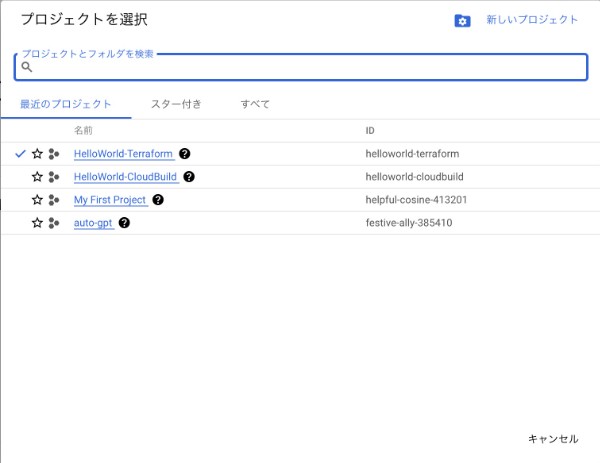The image size is (600, 463).
Task: Star the HelloWorld-CloudBuild project
Action: (37, 177)
